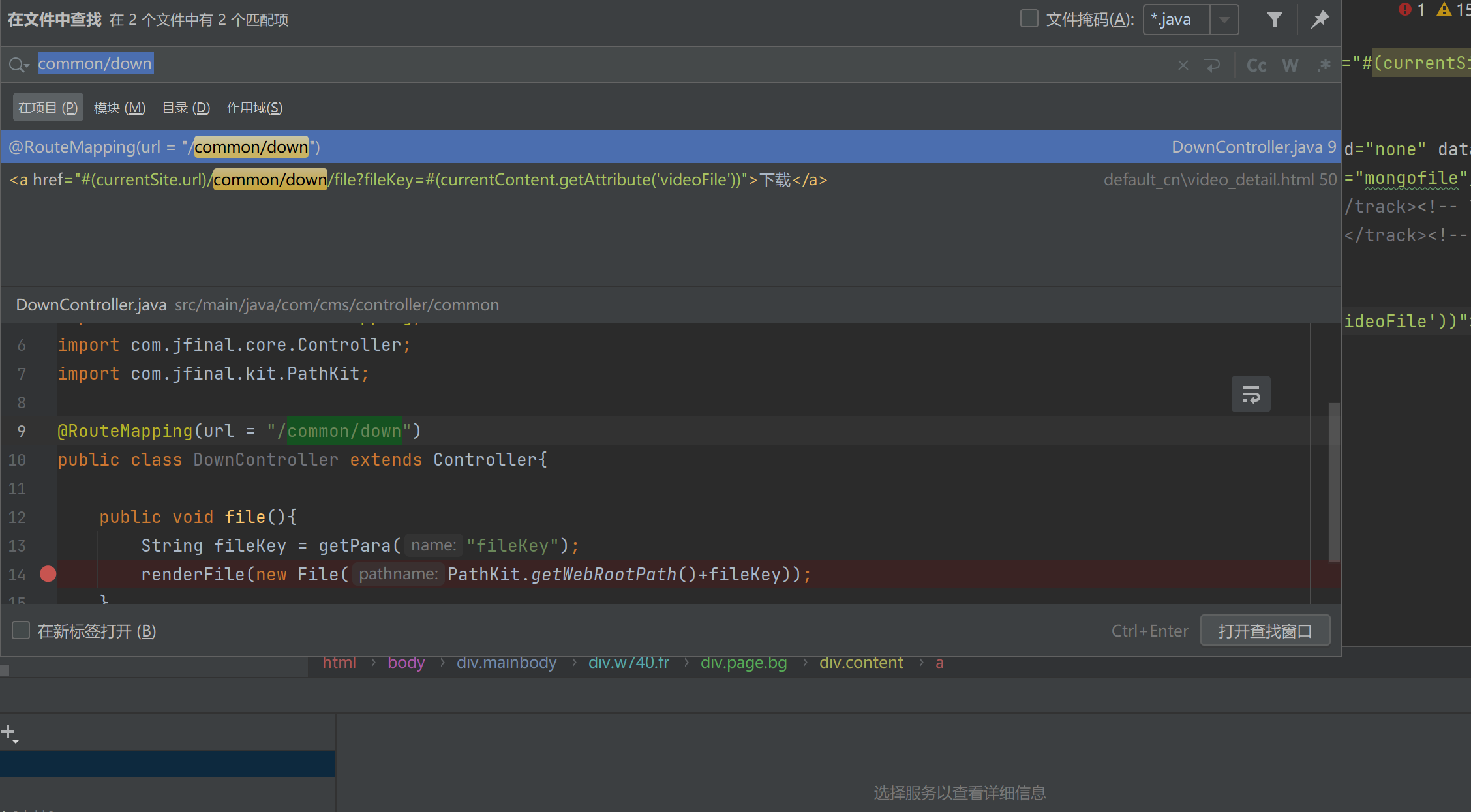Click the a element breadcrumb
This screenshot has height=812, width=1471.
[x=939, y=663]
